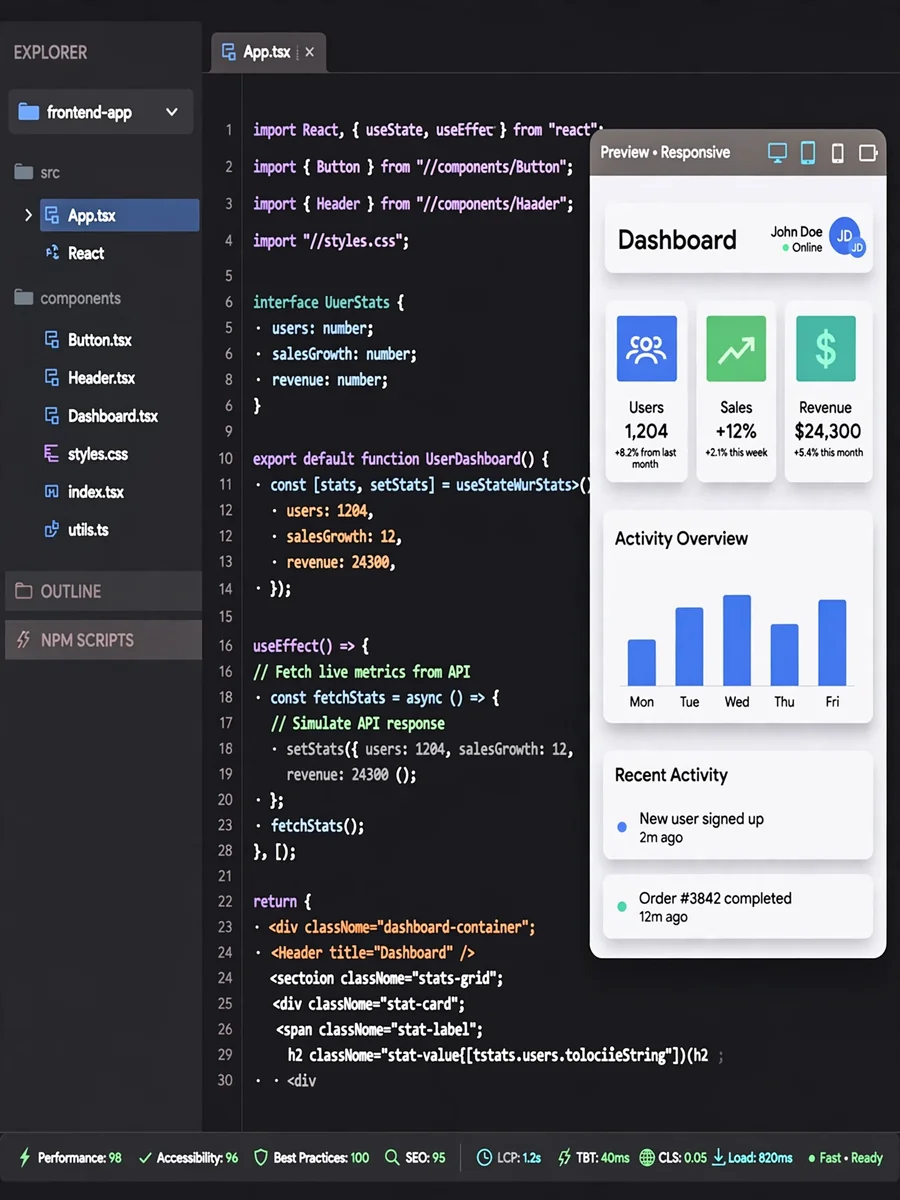Click John Doe's JD avatar
The width and height of the screenshot is (900, 1200).
coord(846,238)
